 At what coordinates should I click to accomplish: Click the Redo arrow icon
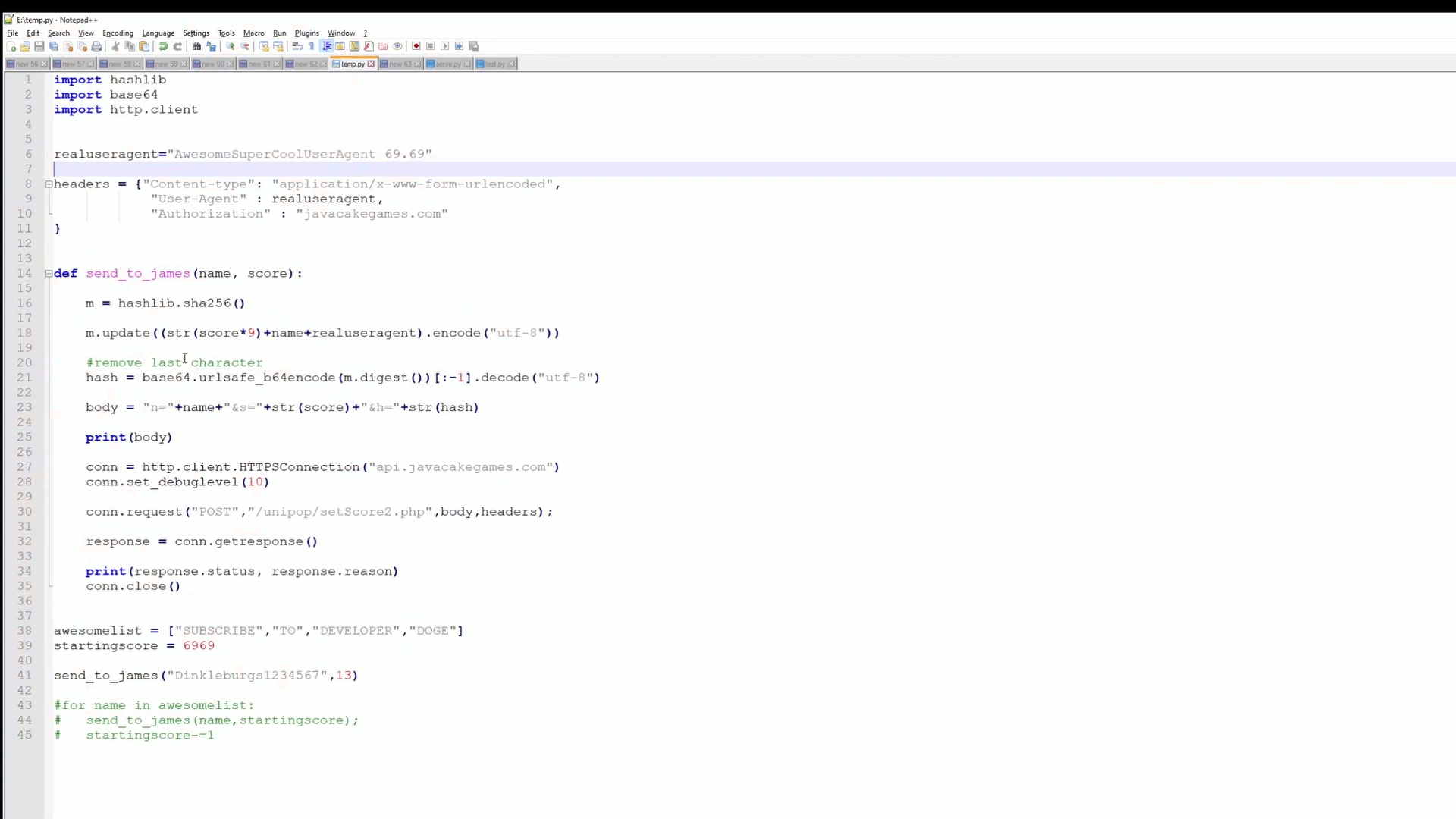pyautogui.click(x=177, y=46)
